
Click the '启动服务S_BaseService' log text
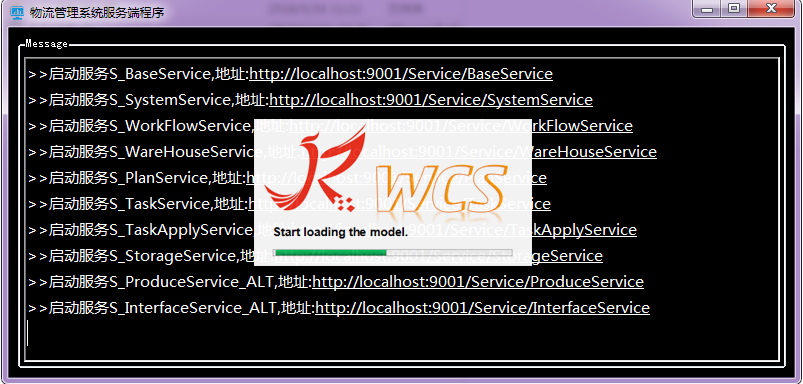point(130,74)
